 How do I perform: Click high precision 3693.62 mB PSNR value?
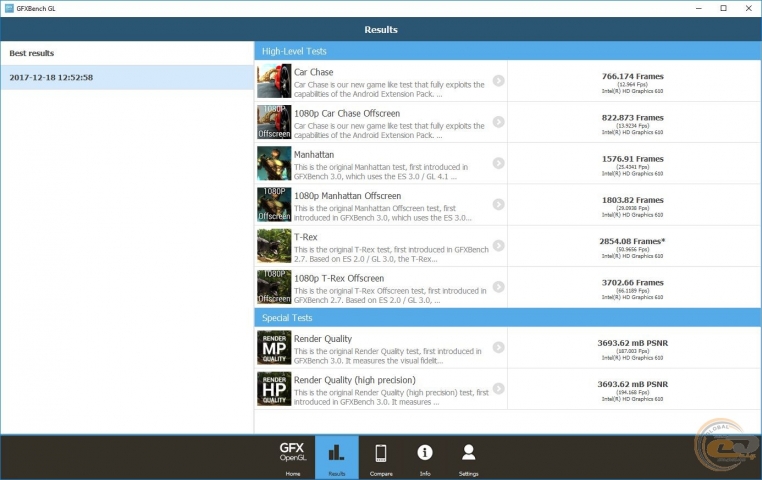pyautogui.click(x=632, y=384)
